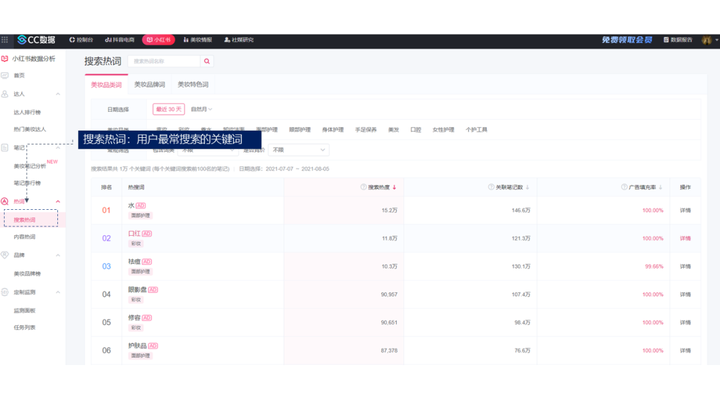Open the apps grid icon beside CC数据 logo
This screenshot has width=720, height=405.
(x=5, y=40)
